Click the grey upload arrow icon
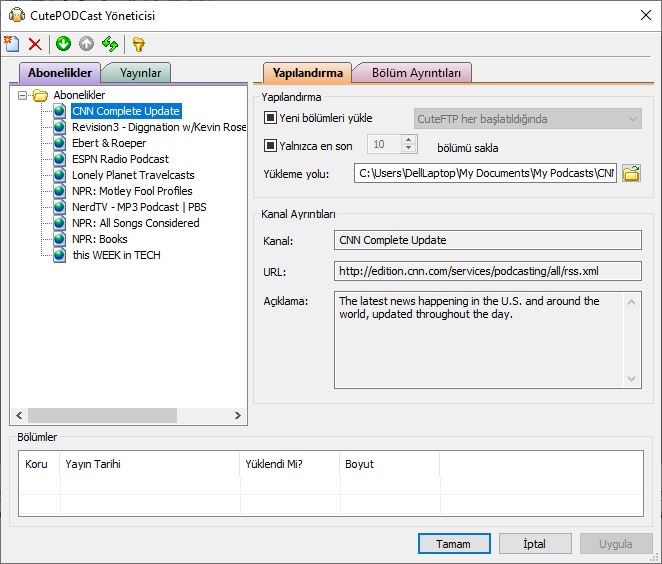The image size is (662, 564). 87,43
